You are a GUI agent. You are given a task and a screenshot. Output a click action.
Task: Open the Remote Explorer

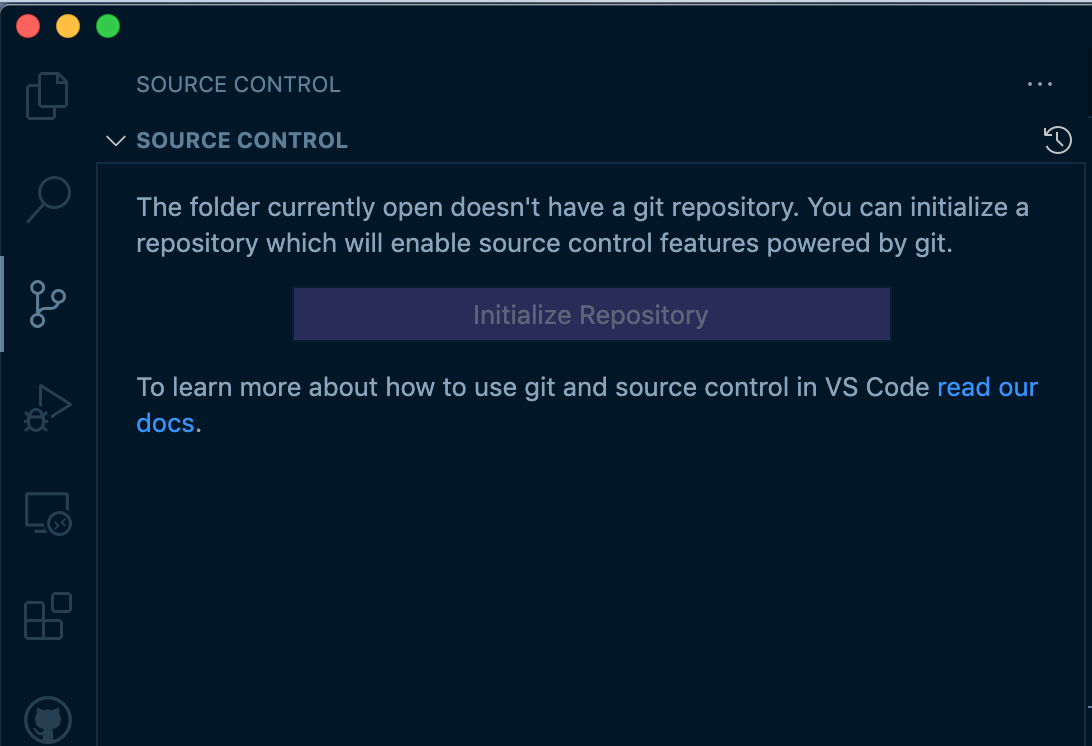[47, 513]
